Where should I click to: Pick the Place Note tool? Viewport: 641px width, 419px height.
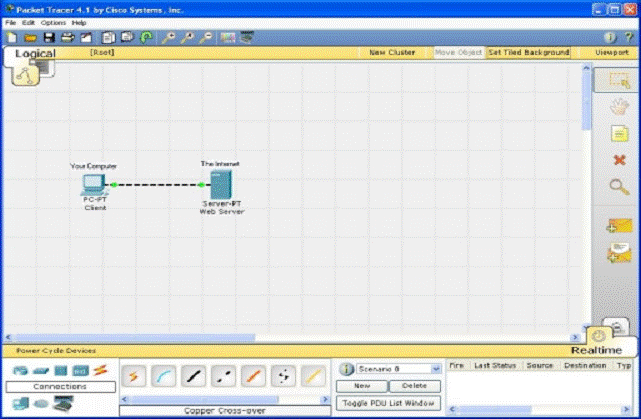[x=617, y=132]
